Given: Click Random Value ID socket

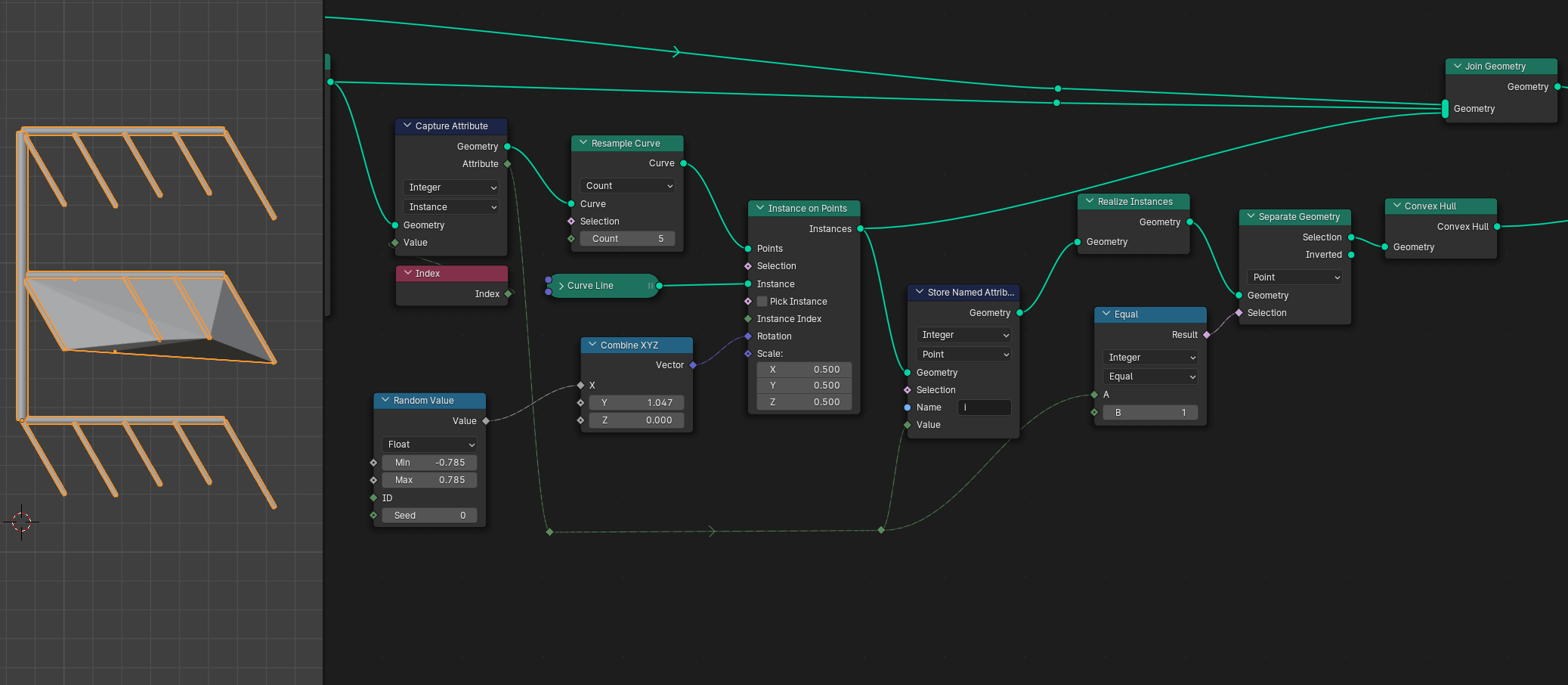Looking at the screenshot, I should 373,498.
